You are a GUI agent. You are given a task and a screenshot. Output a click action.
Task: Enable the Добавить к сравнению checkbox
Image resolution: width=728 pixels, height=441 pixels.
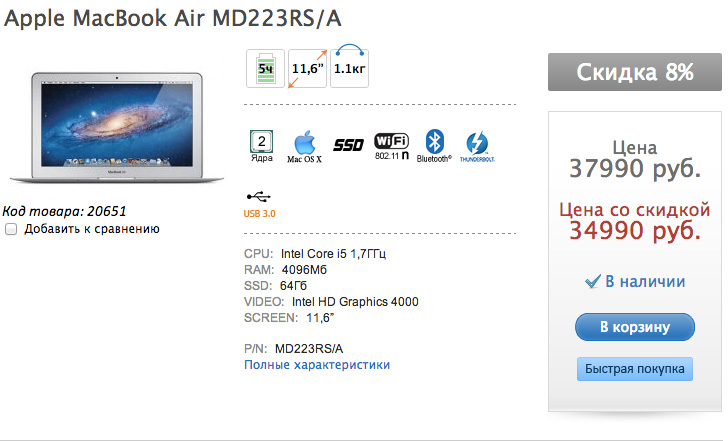(x=11, y=229)
